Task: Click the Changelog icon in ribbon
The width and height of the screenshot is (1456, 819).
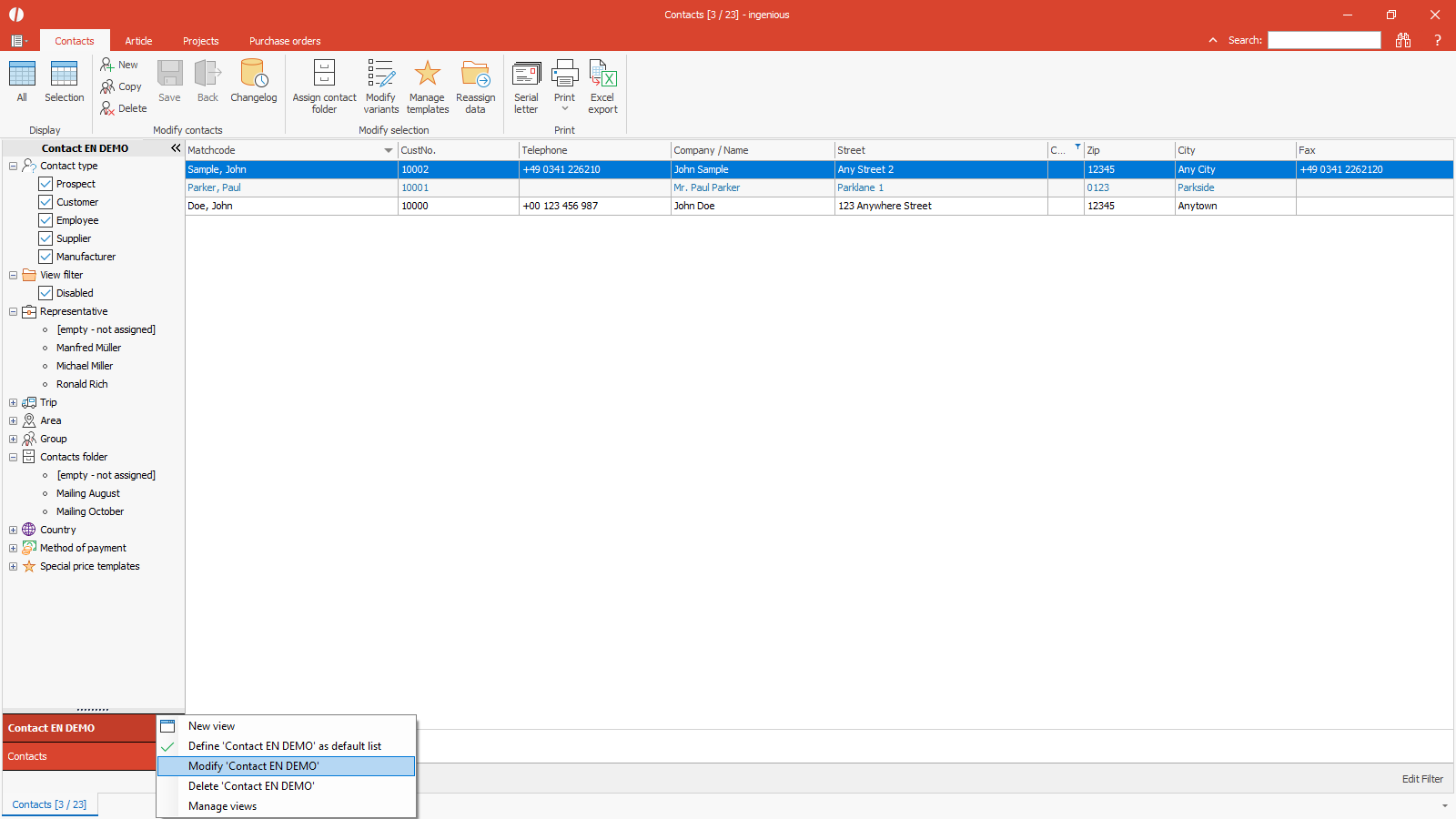Action: [x=253, y=75]
